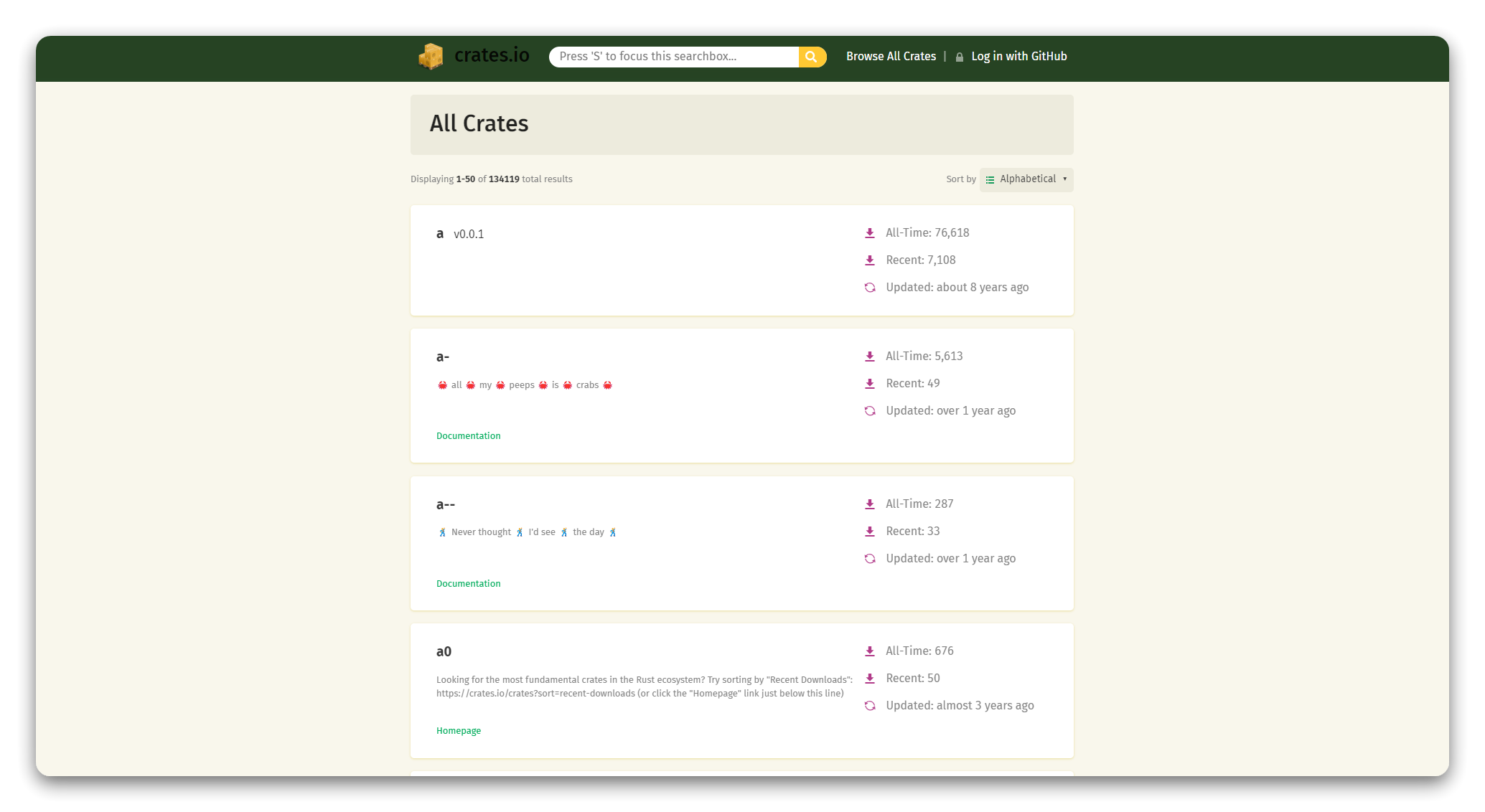
Task: Open Browse All Crates in the header
Action: [891, 57]
